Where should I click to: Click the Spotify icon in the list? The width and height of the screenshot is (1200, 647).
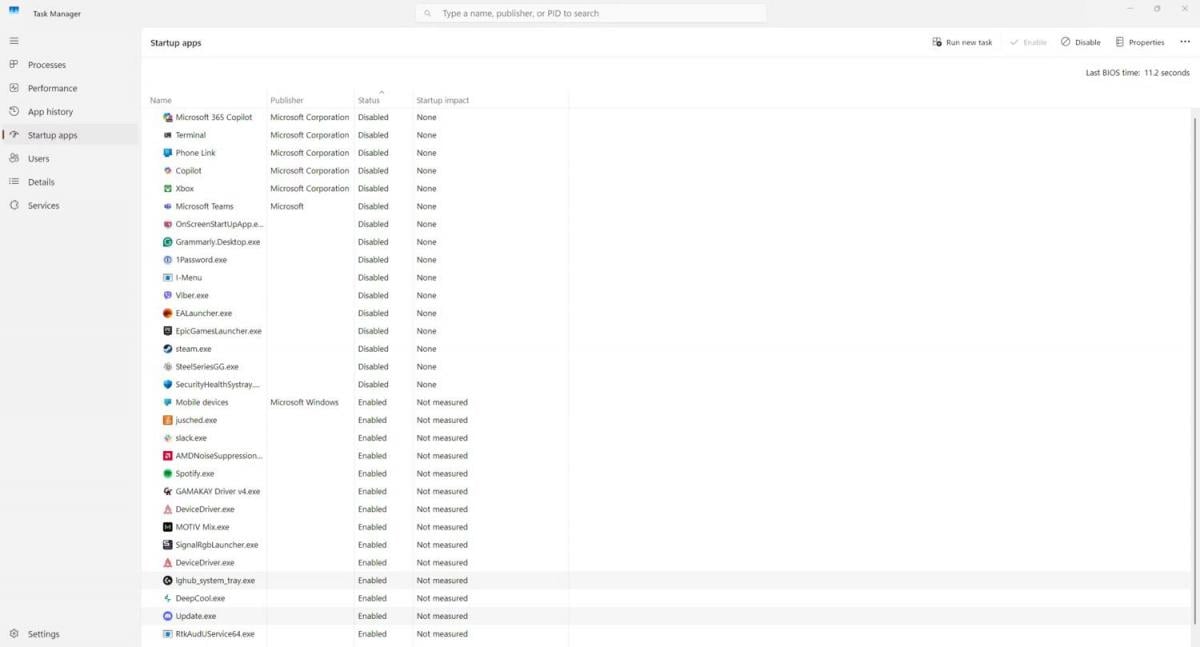167,473
